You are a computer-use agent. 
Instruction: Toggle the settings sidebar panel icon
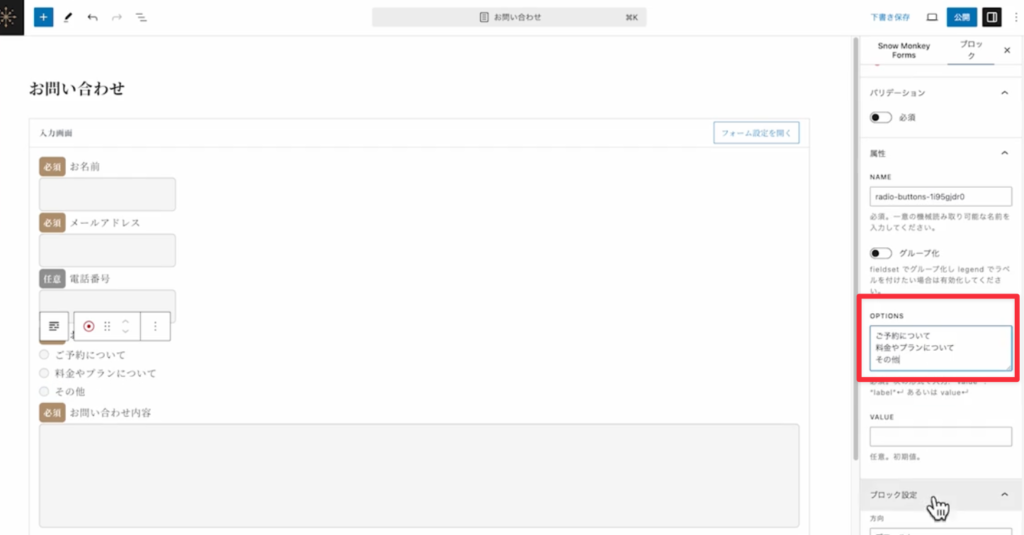pyautogui.click(x=991, y=18)
